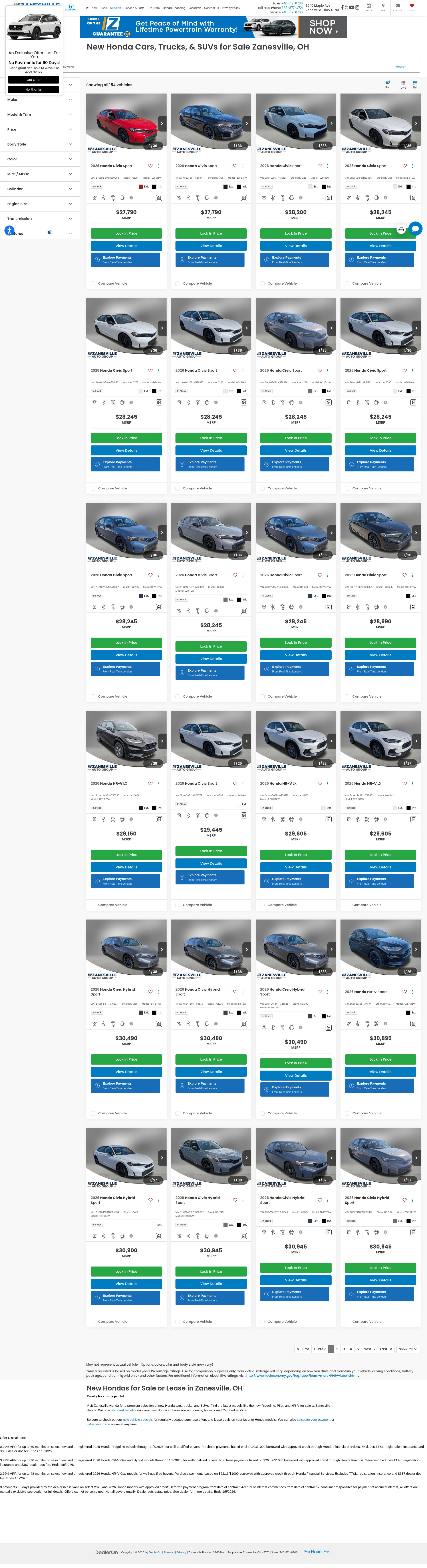Advance photo arrow on the $29,445 Civic Sport
Screen dimensions: 427x1568
[246, 741]
